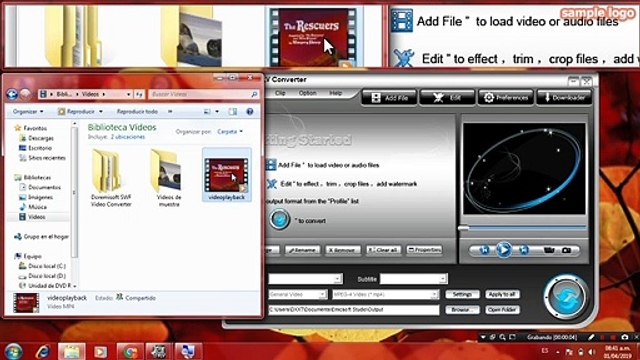Click the large round Convert button
640x360 pixels.
tap(565, 297)
